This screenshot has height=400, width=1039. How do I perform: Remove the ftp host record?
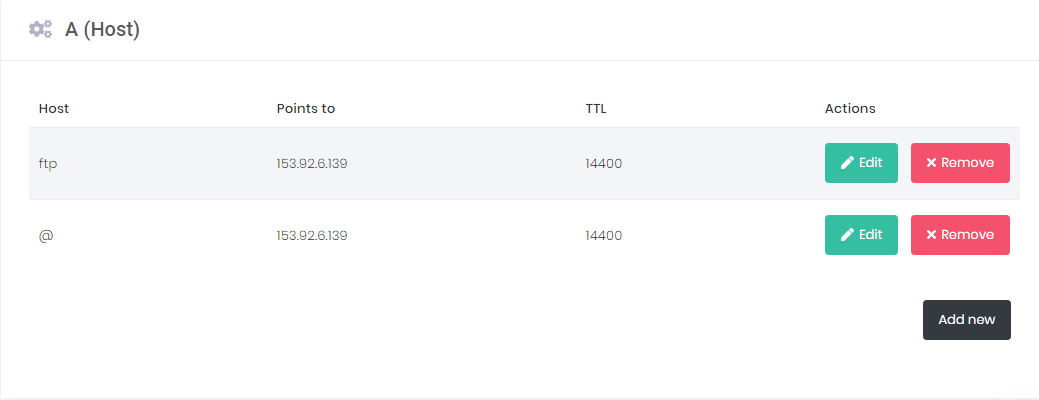[x=960, y=163]
